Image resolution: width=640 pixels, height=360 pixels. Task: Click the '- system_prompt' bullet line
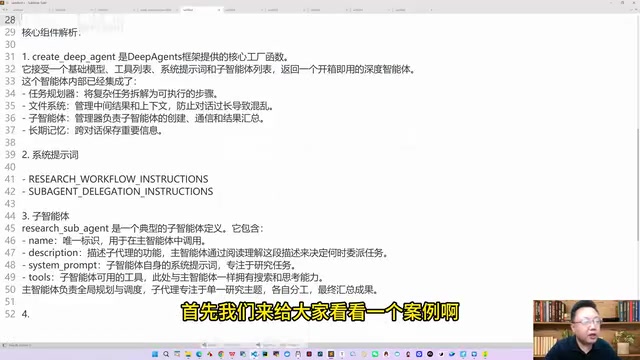coord(159,265)
